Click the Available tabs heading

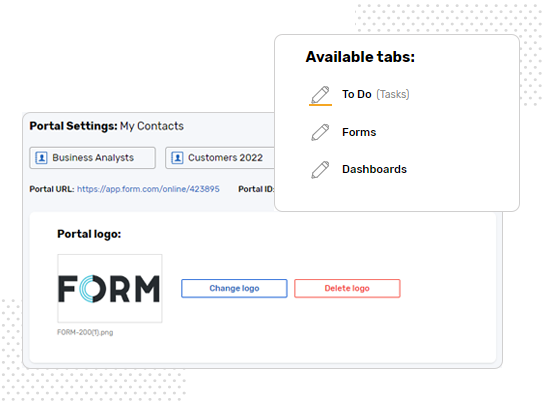[x=360, y=57]
